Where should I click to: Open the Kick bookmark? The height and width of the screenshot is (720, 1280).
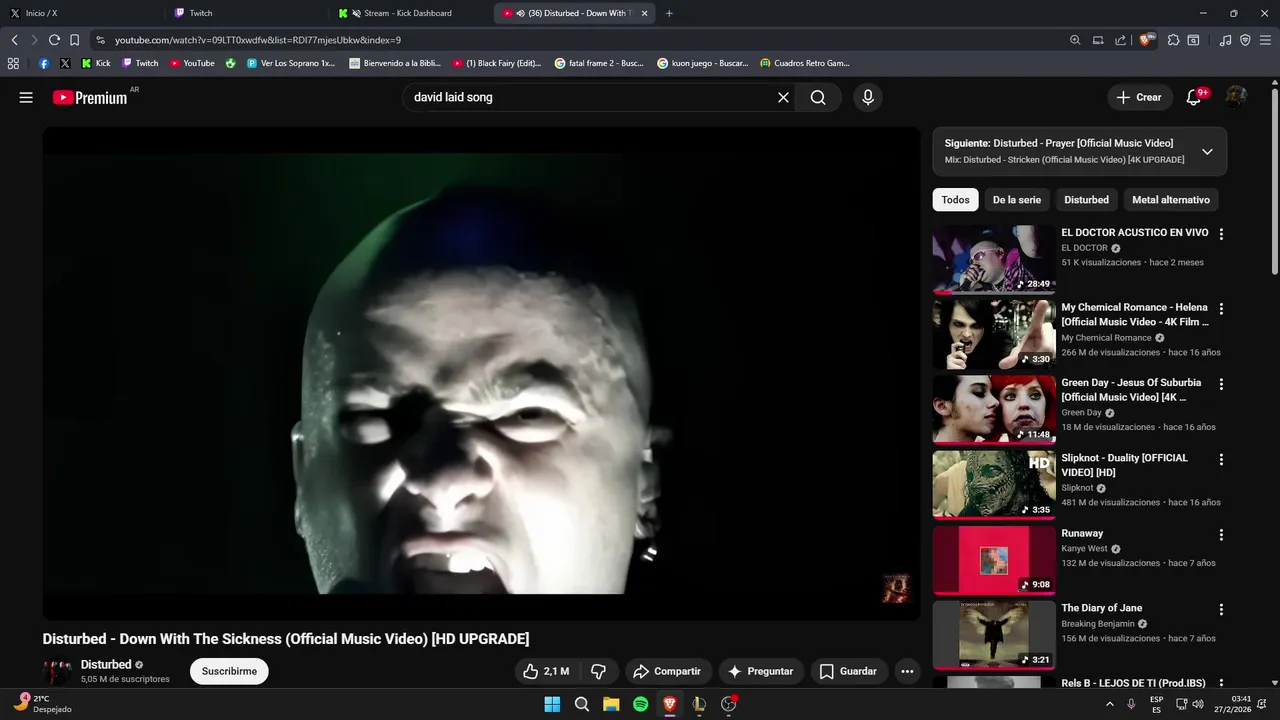pos(96,63)
